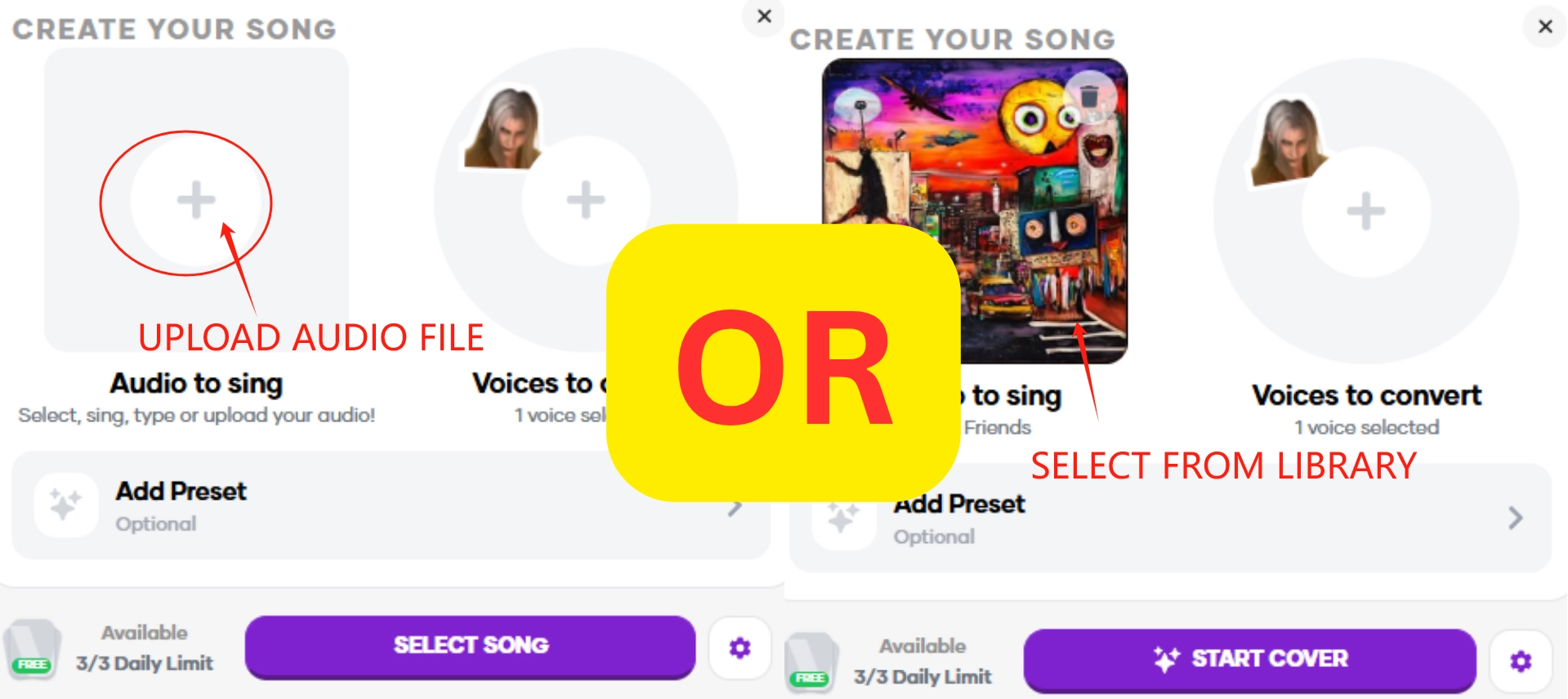Click sparkle preset icon in left panel
The width and height of the screenshot is (1568, 699).
point(66,505)
